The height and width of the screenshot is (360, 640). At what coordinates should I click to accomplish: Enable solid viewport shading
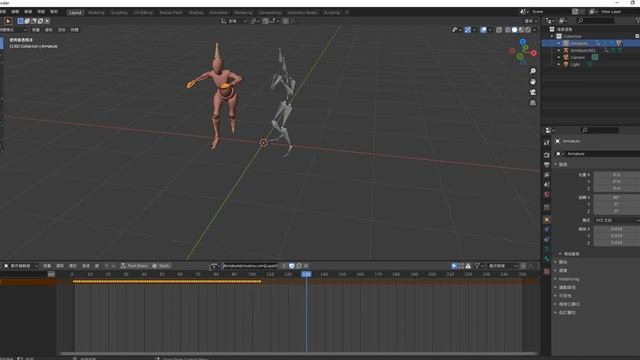pos(514,30)
